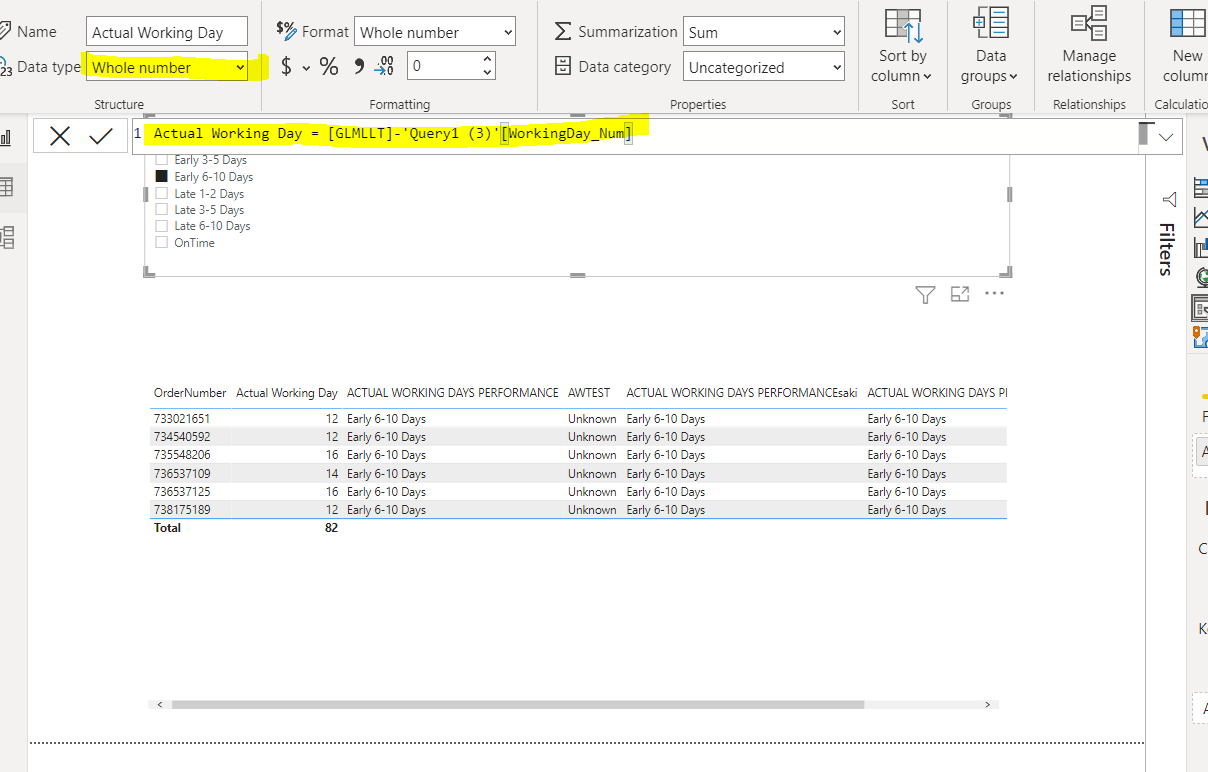Click ACTUAL WORKING DAYS PERFORMANCE column header
Screen dimensions: 1208x772
[x=453, y=393]
